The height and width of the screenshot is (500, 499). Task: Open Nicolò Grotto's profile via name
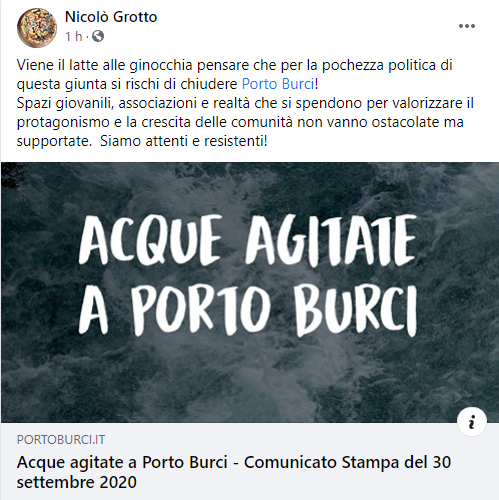(x=111, y=17)
